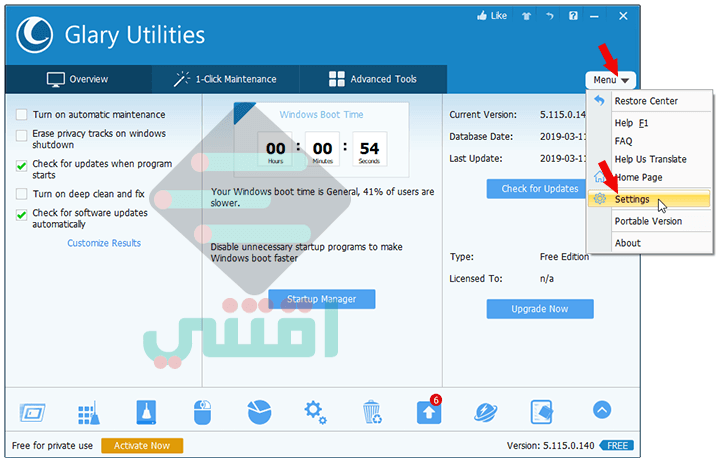Click the thumbs-up Like button
720x458 pixels.
coord(492,16)
